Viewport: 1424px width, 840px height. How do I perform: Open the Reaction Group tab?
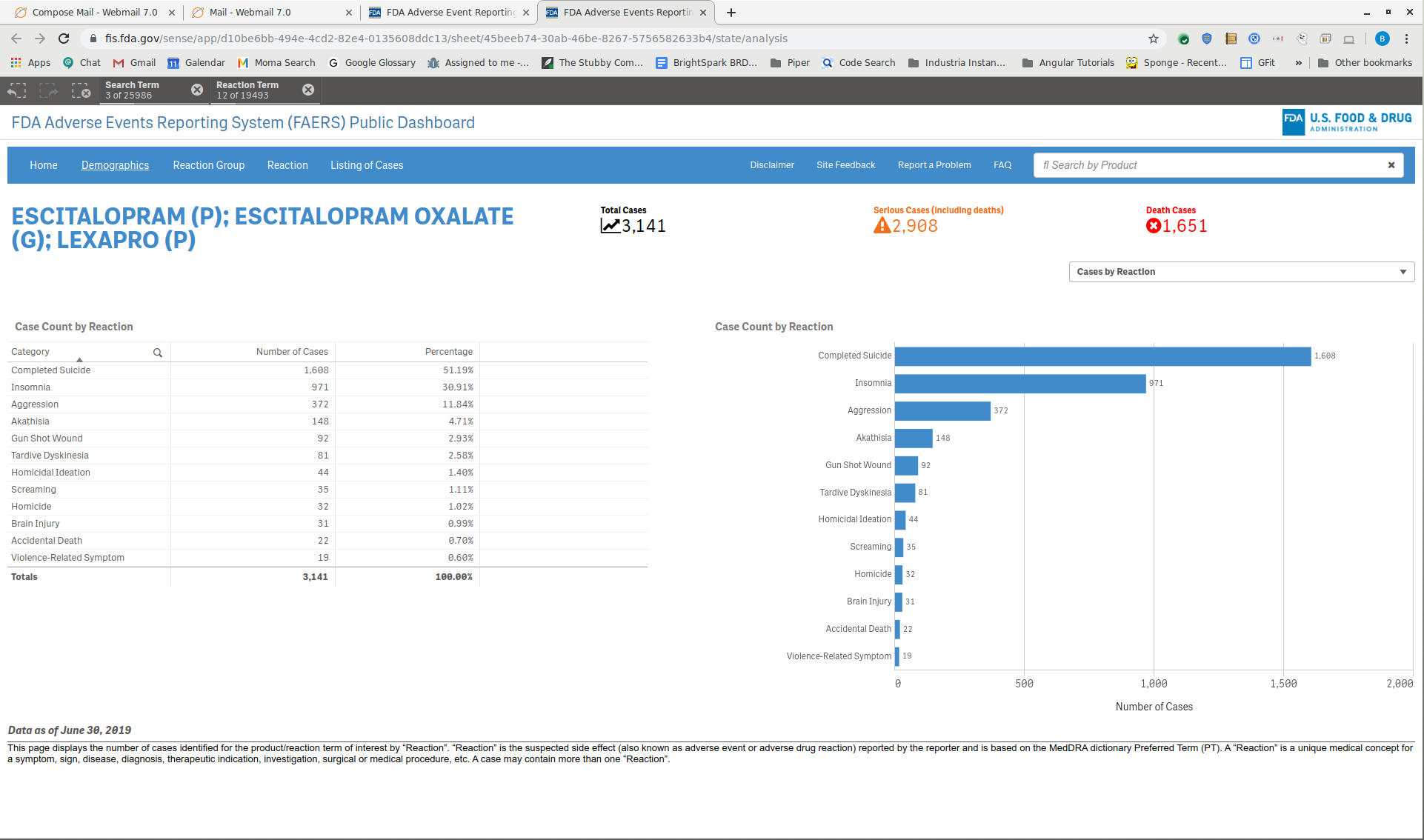[208, 165]
